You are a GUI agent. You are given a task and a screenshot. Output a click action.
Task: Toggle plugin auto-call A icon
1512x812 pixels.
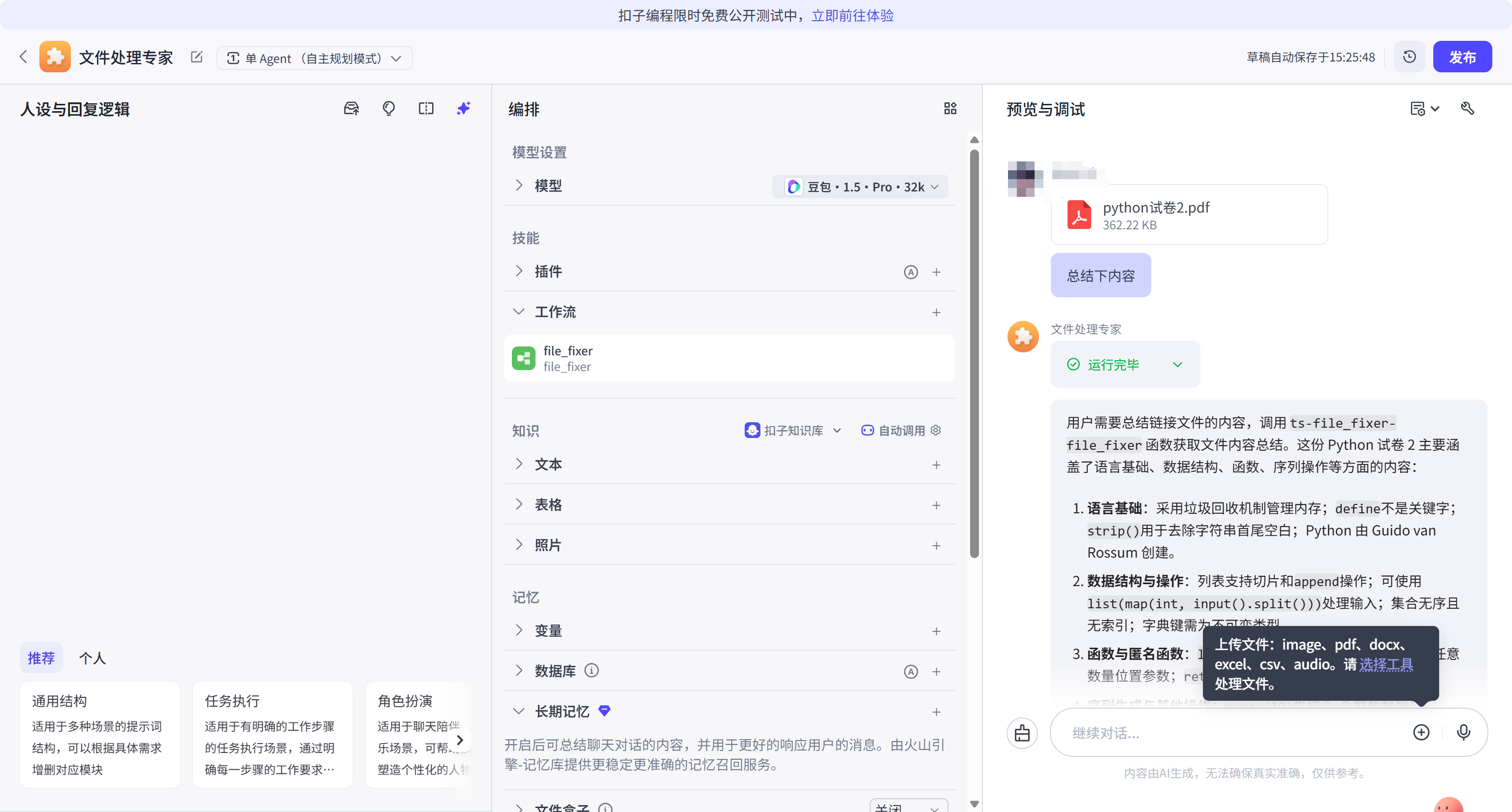911,272
